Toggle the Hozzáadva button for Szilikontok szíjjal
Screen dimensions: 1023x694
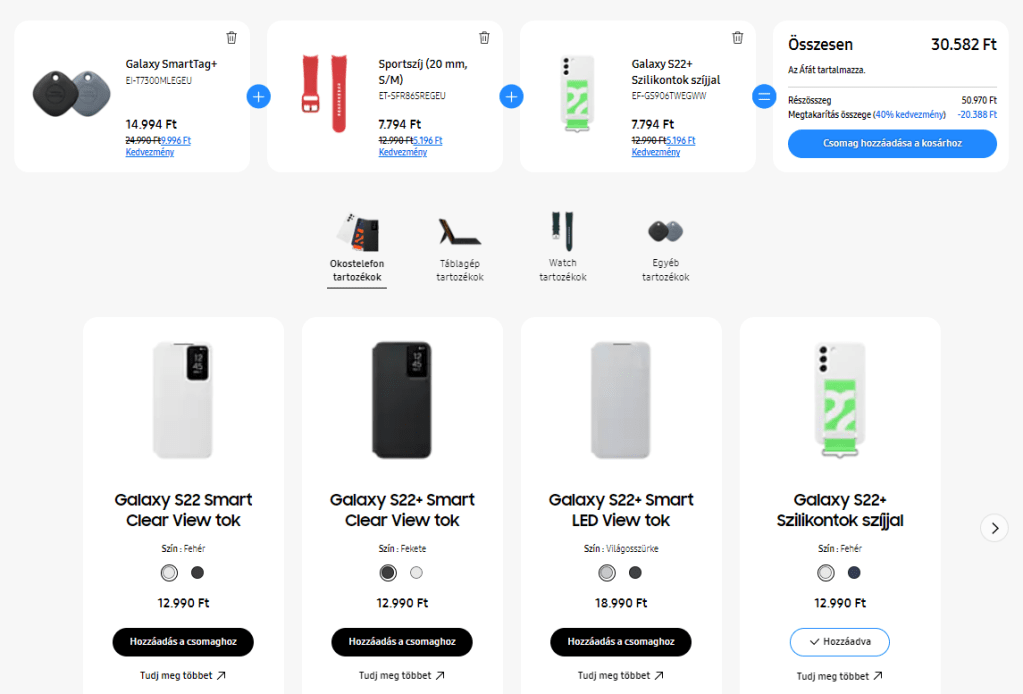[840, 642]
